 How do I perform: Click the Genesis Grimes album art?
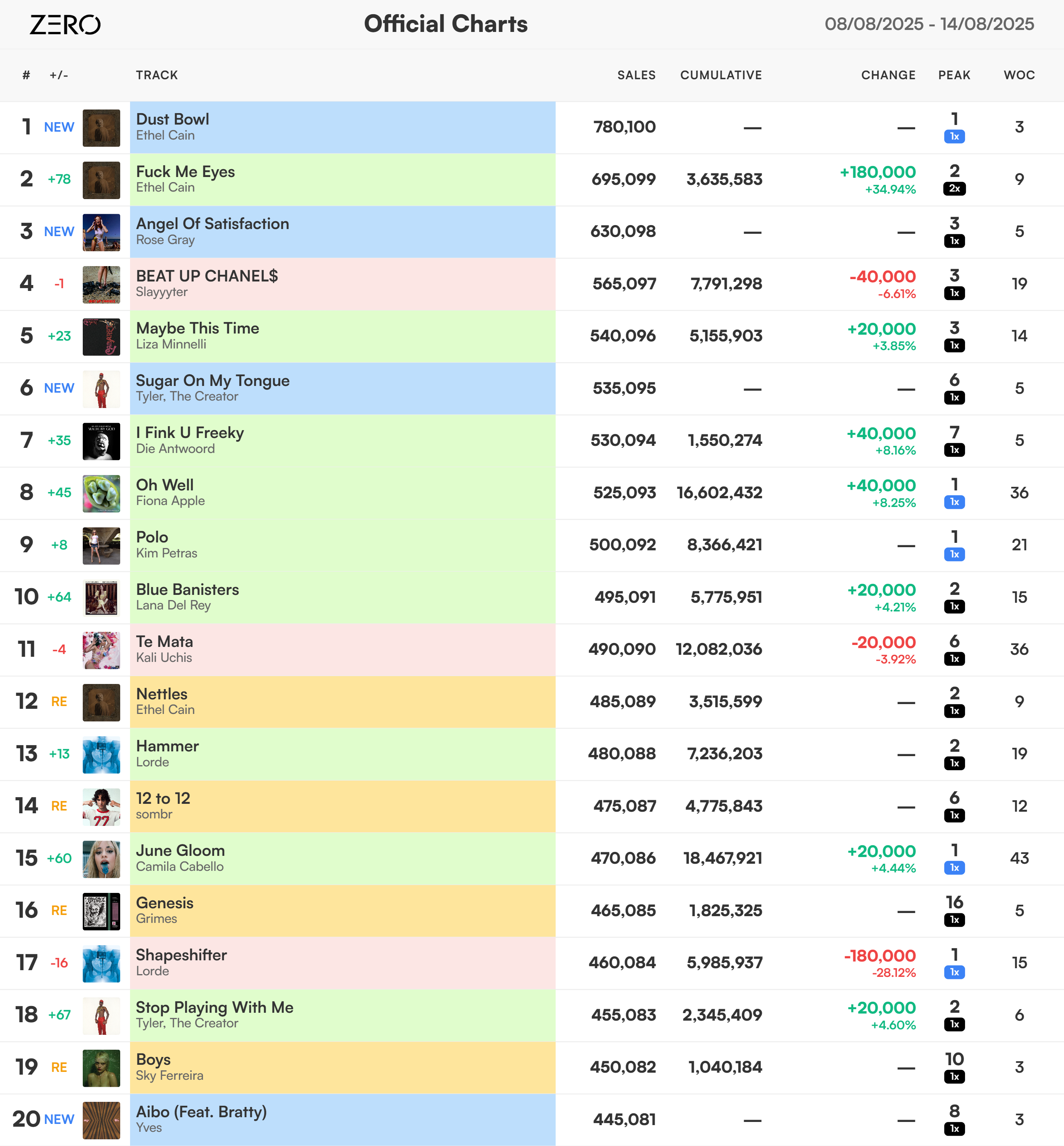coord(101,911)
